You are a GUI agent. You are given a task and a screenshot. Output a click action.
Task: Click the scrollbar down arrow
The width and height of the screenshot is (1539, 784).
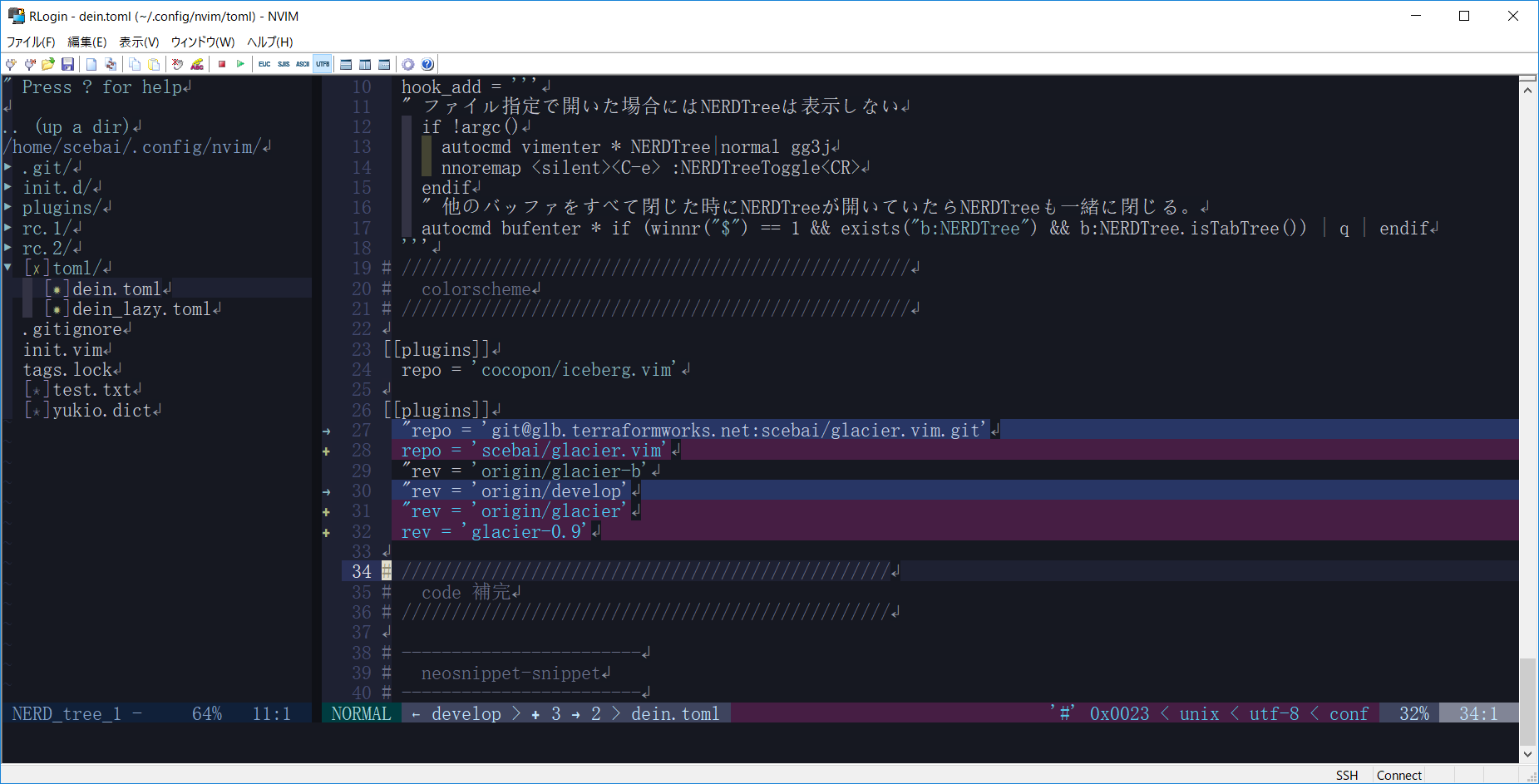tap(1527, 754)
